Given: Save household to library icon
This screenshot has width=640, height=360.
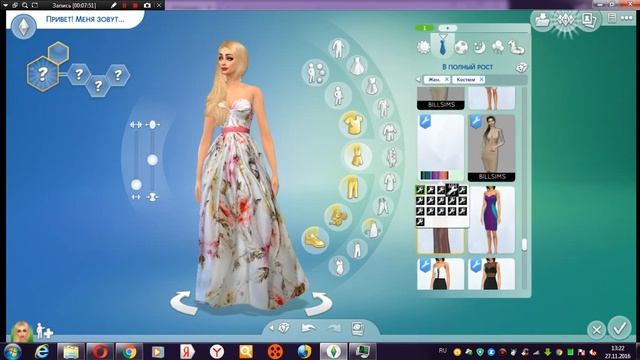Looking at the screenshot, I should (542, 20).
